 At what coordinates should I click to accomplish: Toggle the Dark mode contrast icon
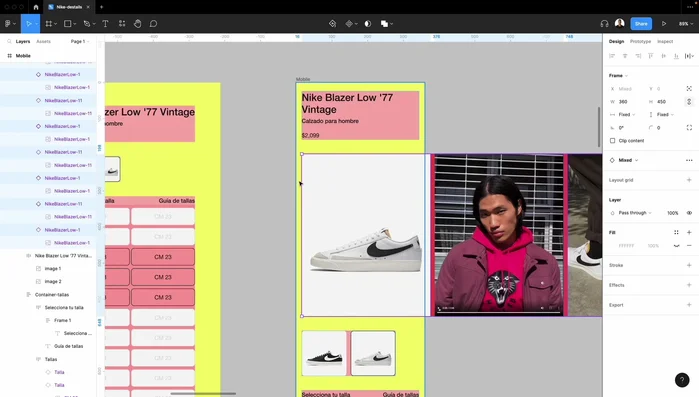coord(368,24)
